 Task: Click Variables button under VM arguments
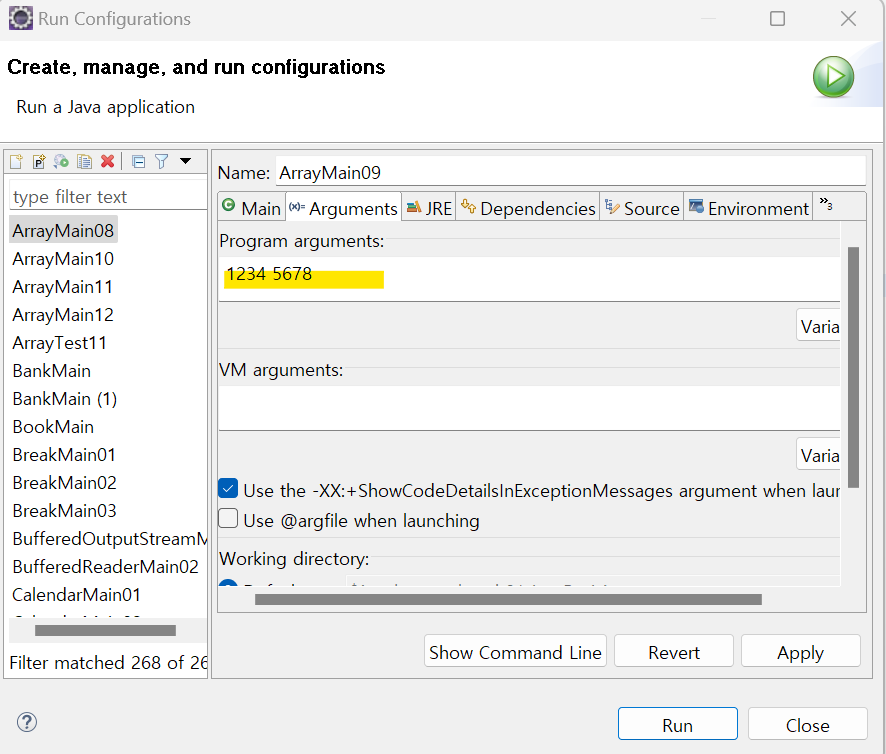818,454
